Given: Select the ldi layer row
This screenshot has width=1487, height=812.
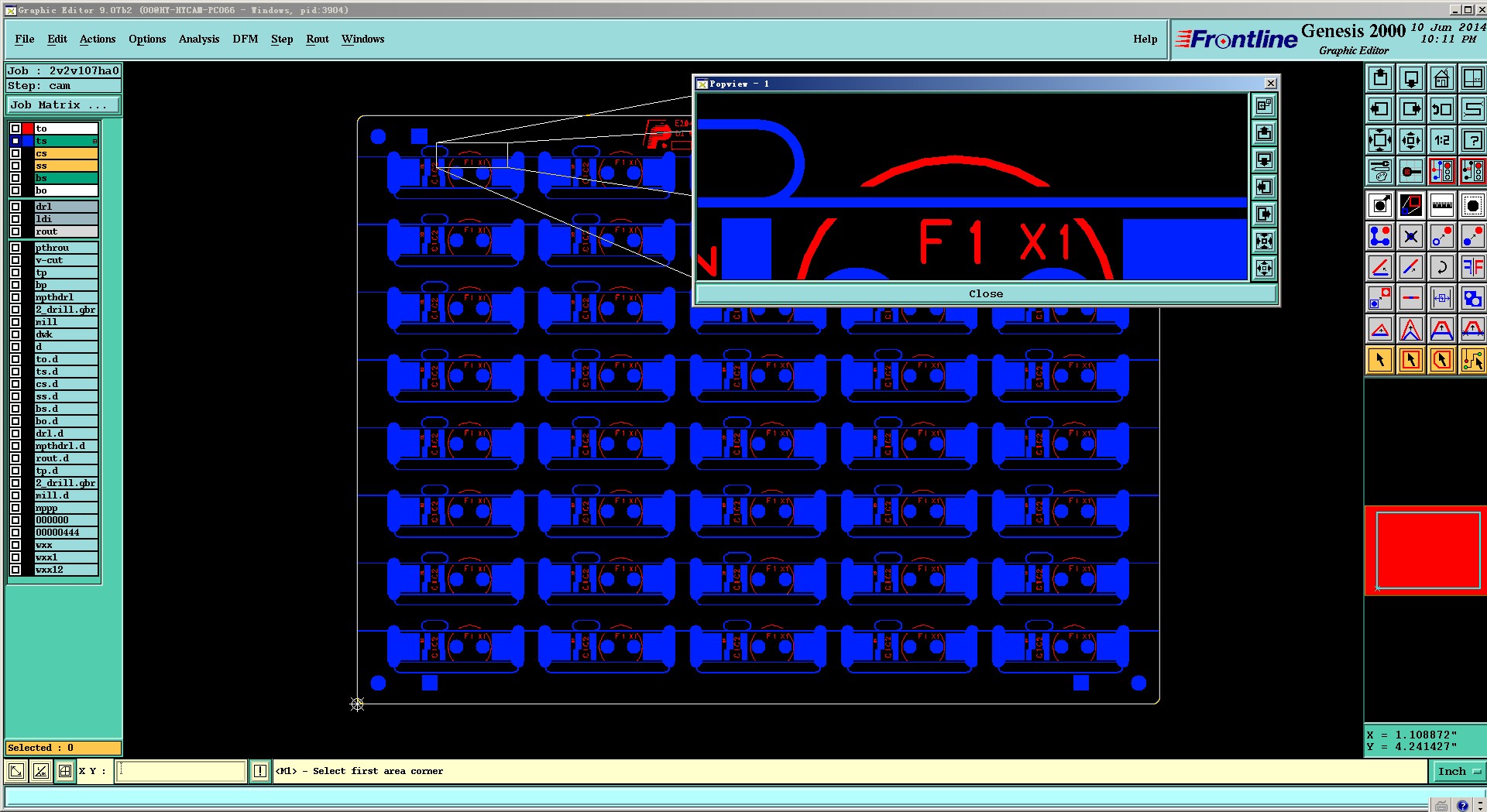Looking at the screenshot, I should coord(67,219).
